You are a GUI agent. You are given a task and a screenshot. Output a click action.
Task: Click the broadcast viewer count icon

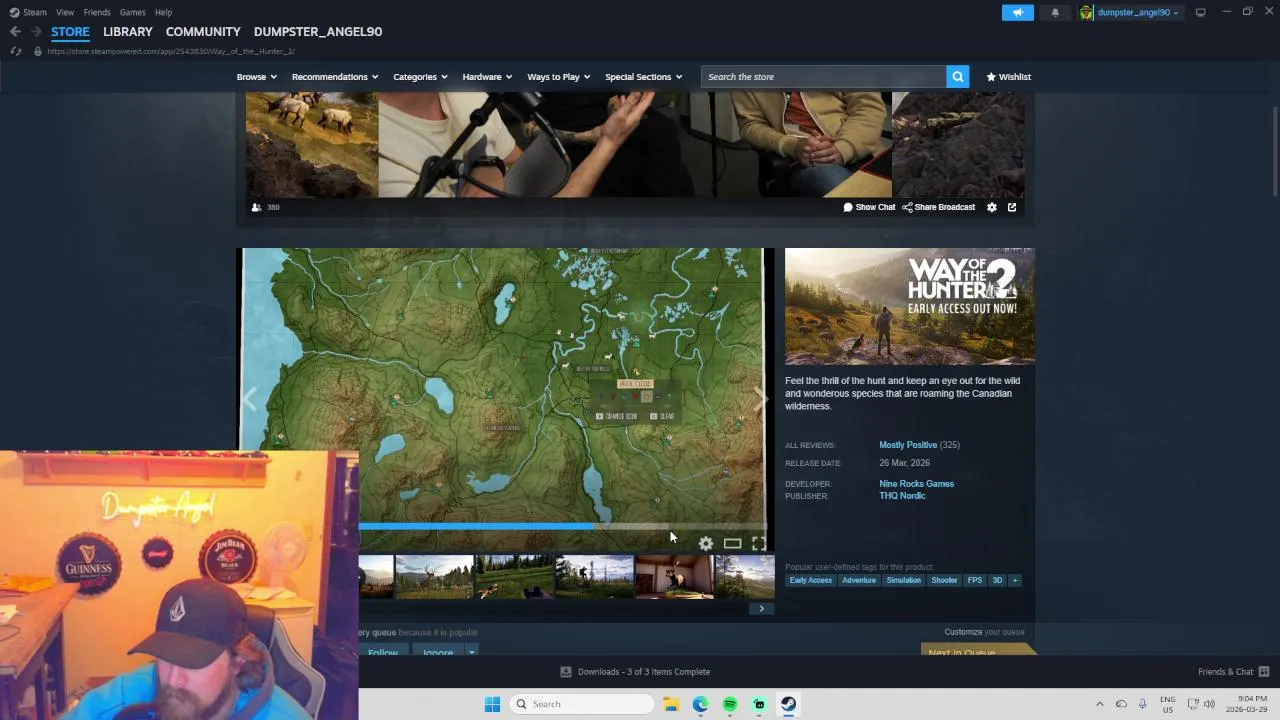[256, 207]
